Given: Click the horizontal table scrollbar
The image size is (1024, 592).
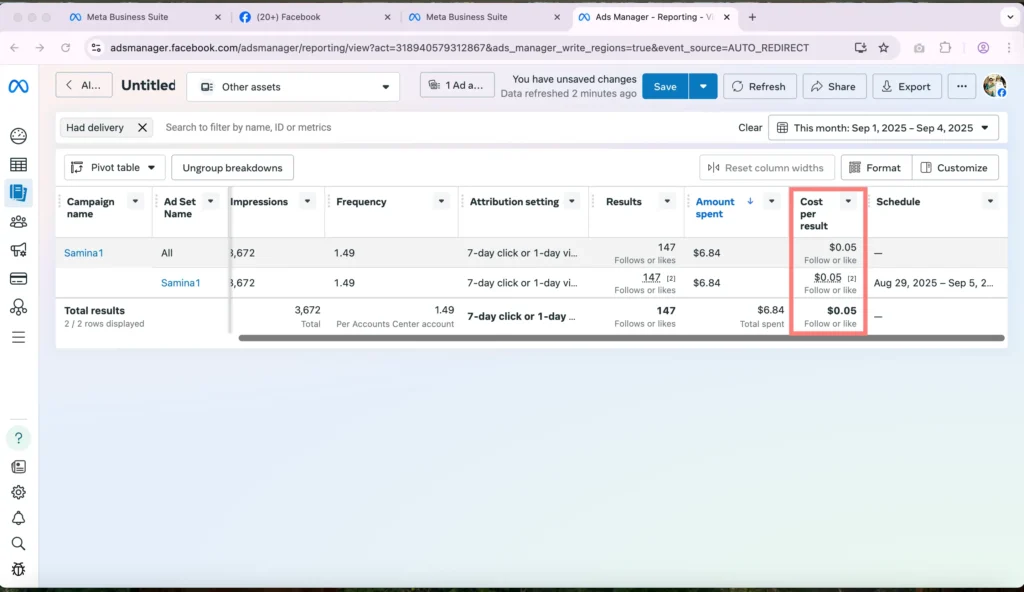Looking at the screenshot, I should 620,338.
